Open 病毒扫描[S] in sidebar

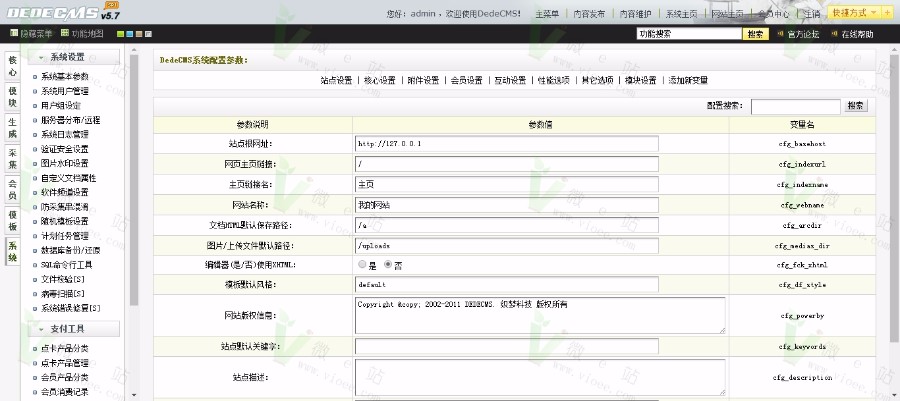[63, 294]
